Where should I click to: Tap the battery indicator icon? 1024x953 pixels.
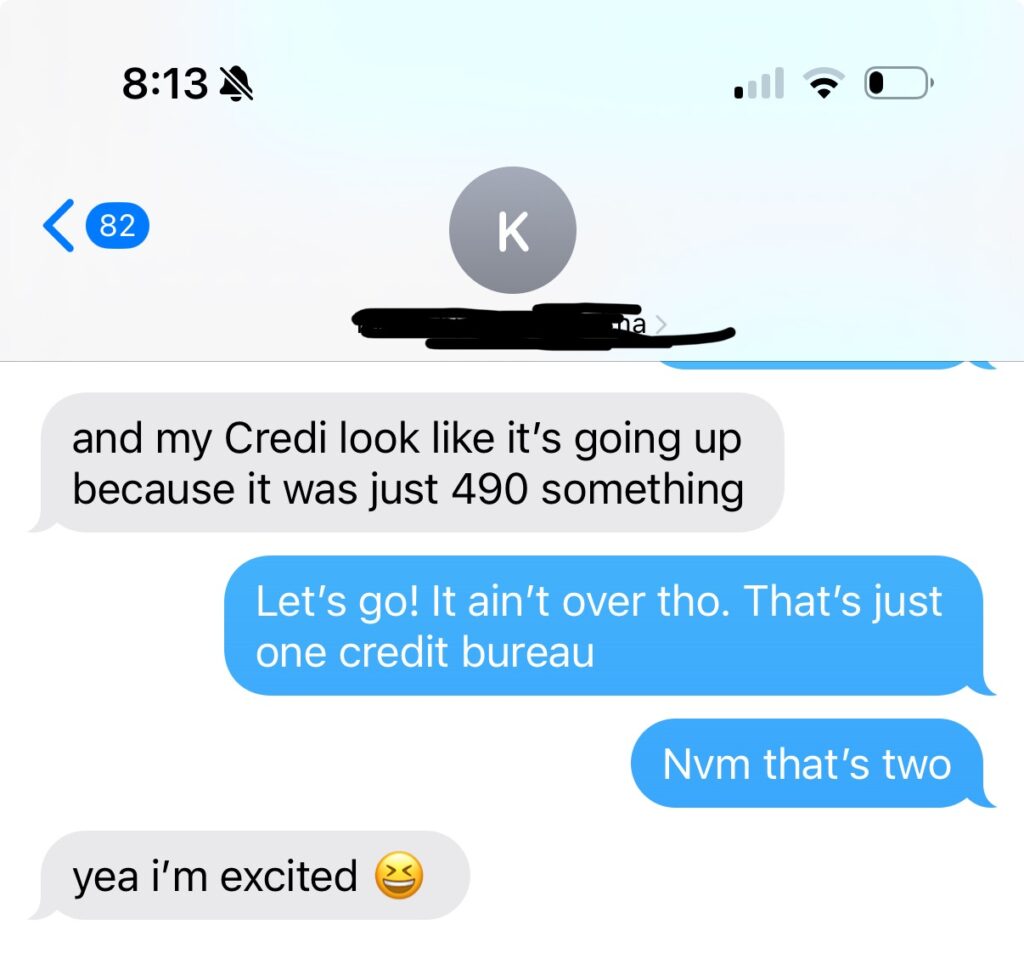(x=899, y=83)
